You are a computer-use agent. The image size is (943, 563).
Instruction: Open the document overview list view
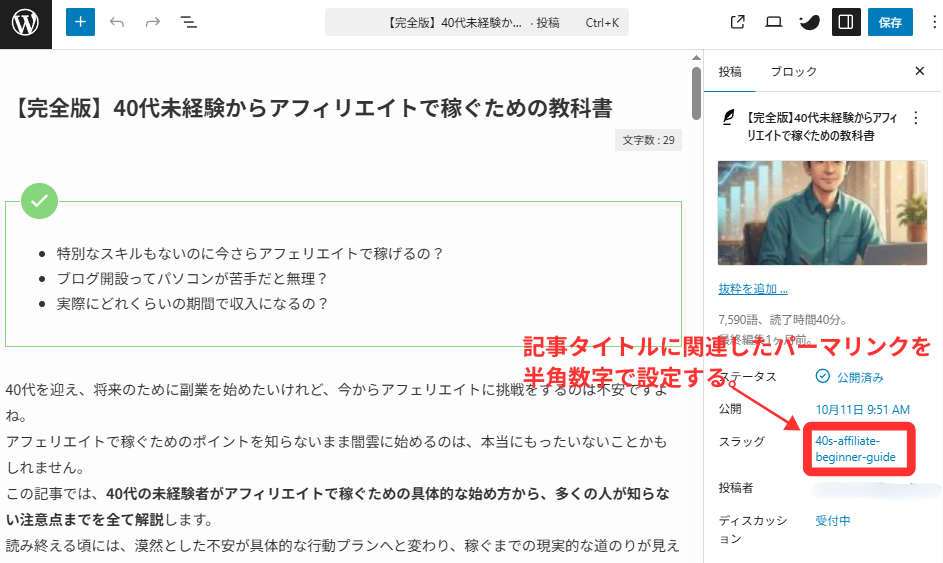coord(188,22)
